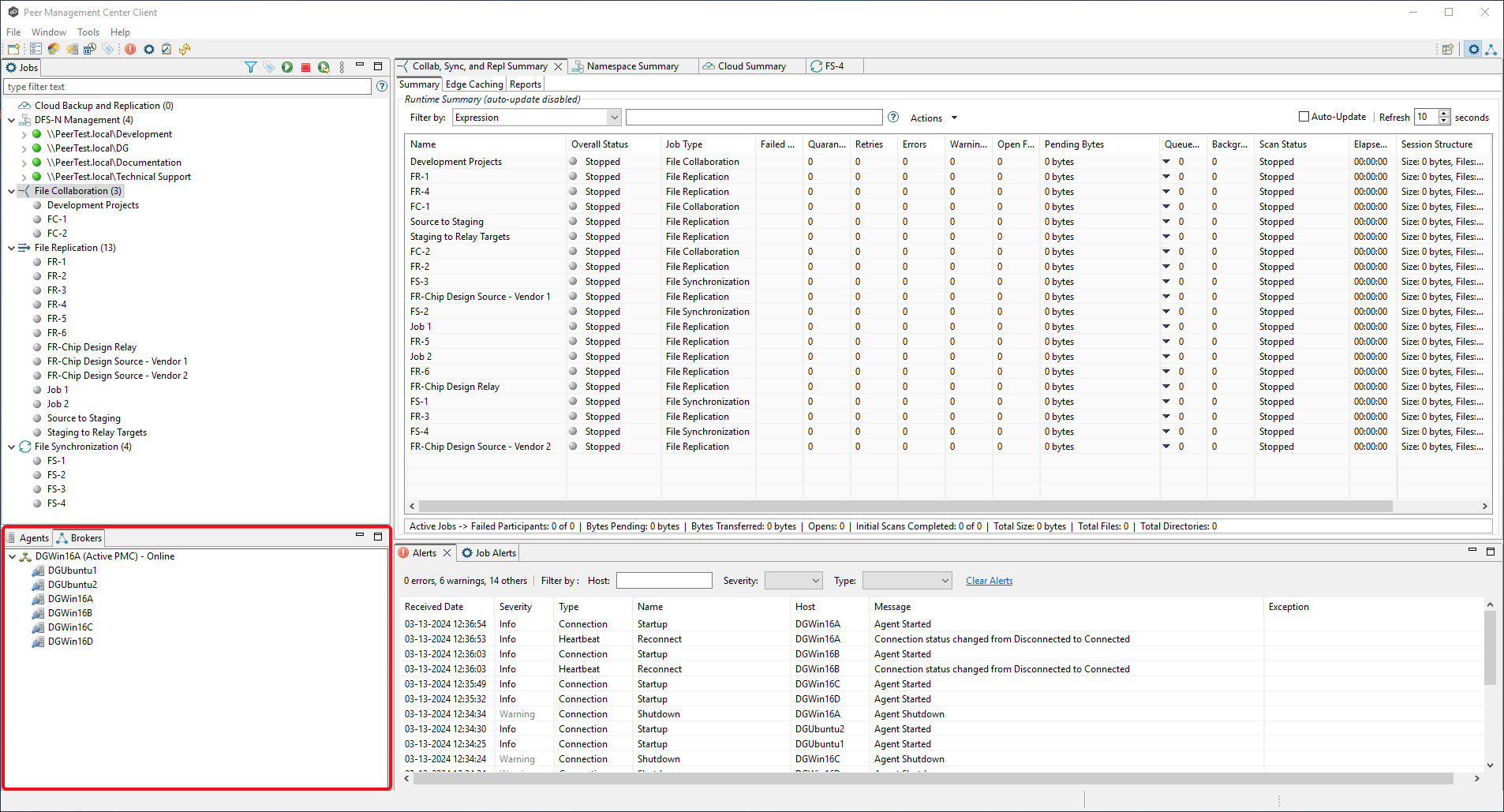Screen dimensions: 1504x812
Task: Click the Host filter input field in Alerts
Action: coord(664,581)
